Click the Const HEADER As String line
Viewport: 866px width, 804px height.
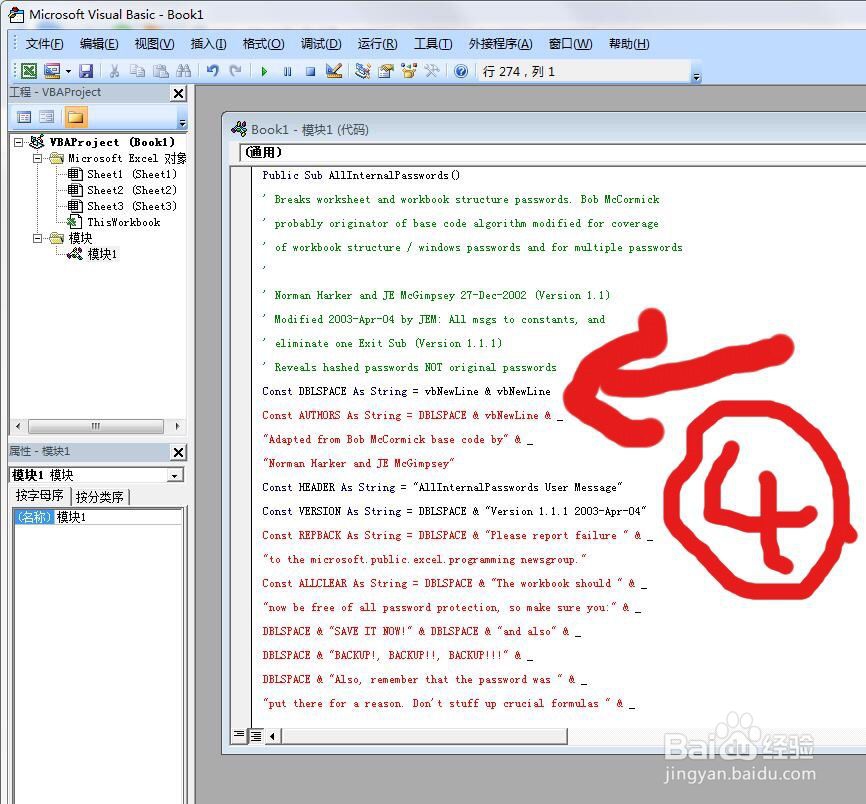tap(442, 488)
